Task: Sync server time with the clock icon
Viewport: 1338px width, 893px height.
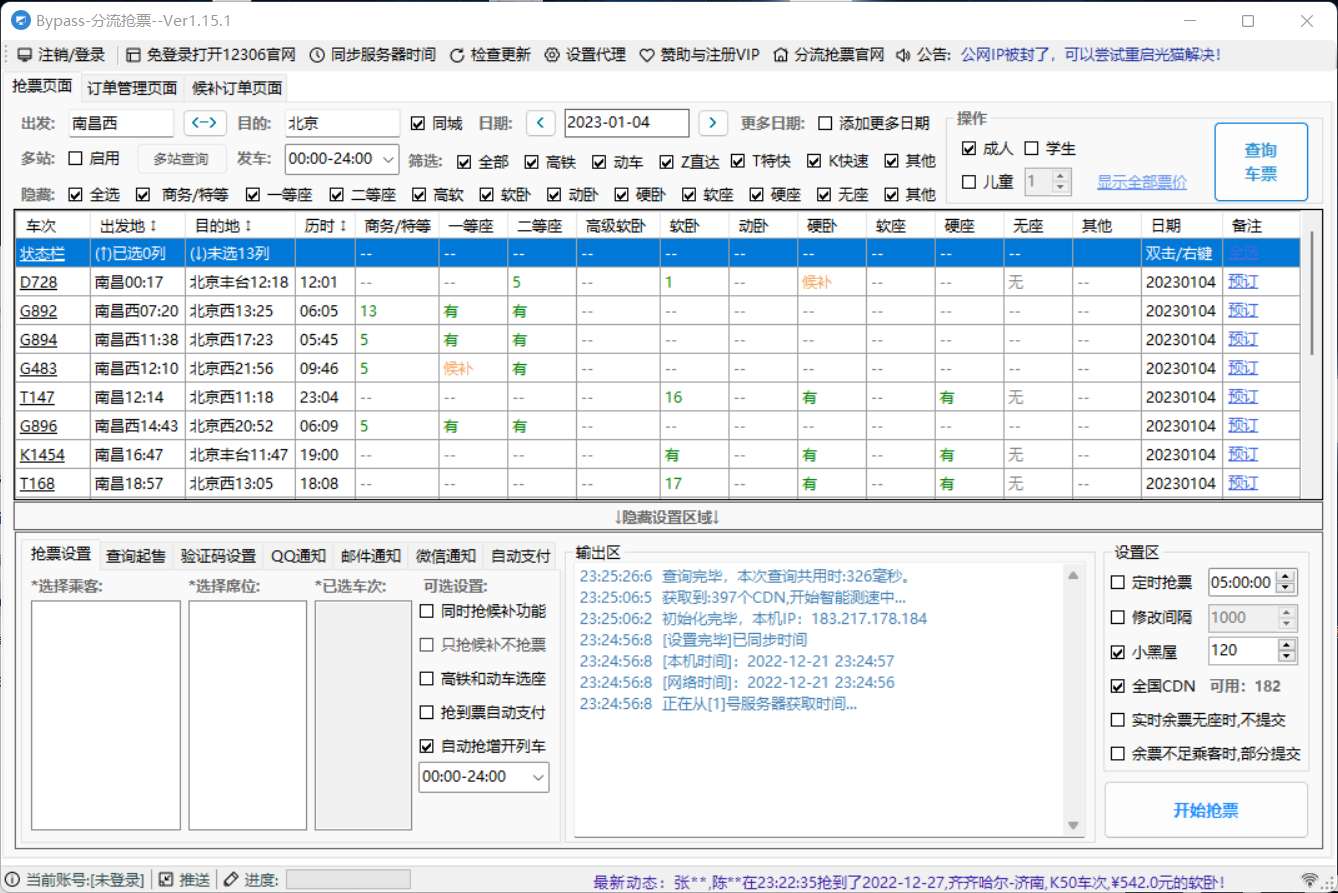Action: click(x=316, y=54)
